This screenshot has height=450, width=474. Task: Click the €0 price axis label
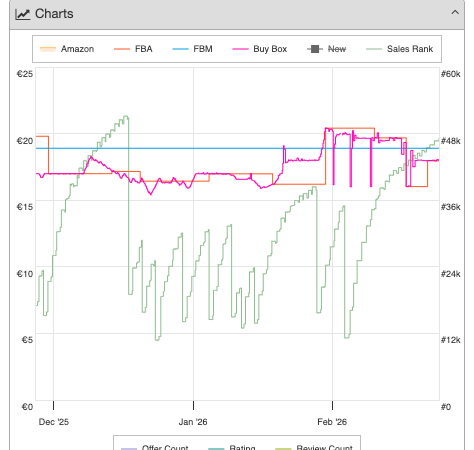(27, 407)
